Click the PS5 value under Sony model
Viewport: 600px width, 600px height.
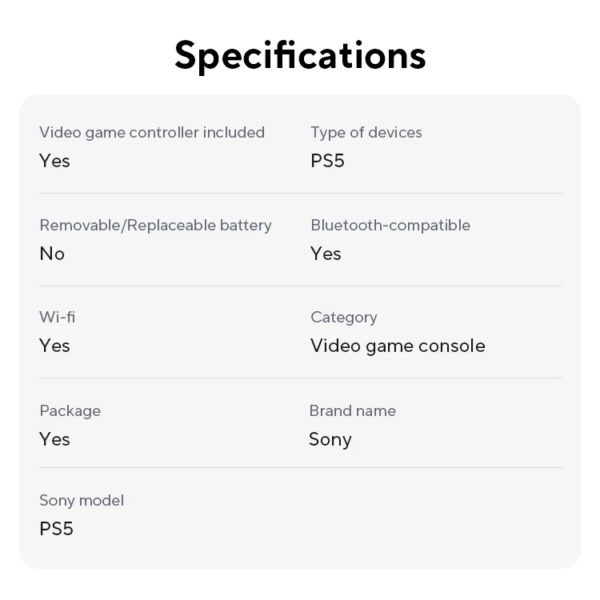(x=56, y=529)
